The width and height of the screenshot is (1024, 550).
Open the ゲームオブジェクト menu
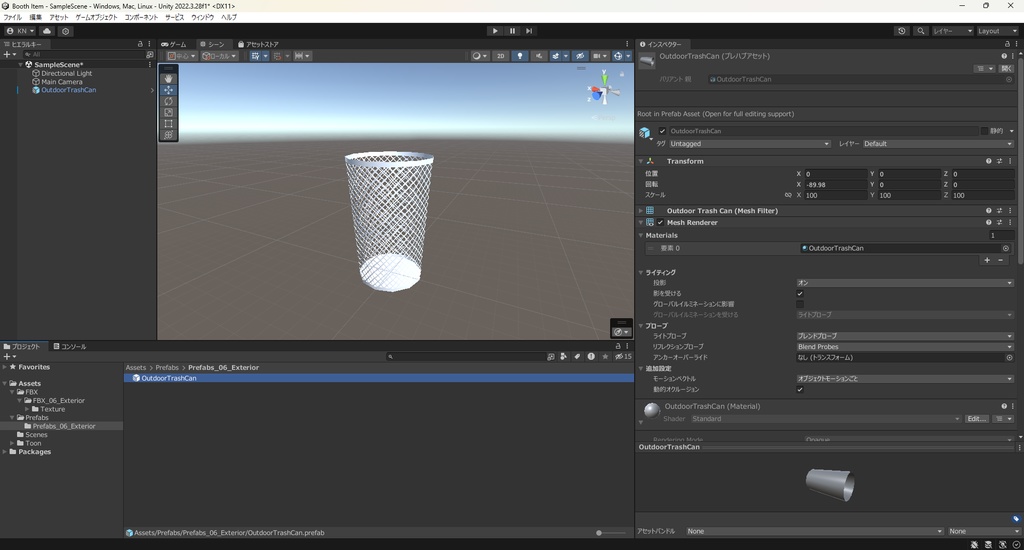(97, 17)
